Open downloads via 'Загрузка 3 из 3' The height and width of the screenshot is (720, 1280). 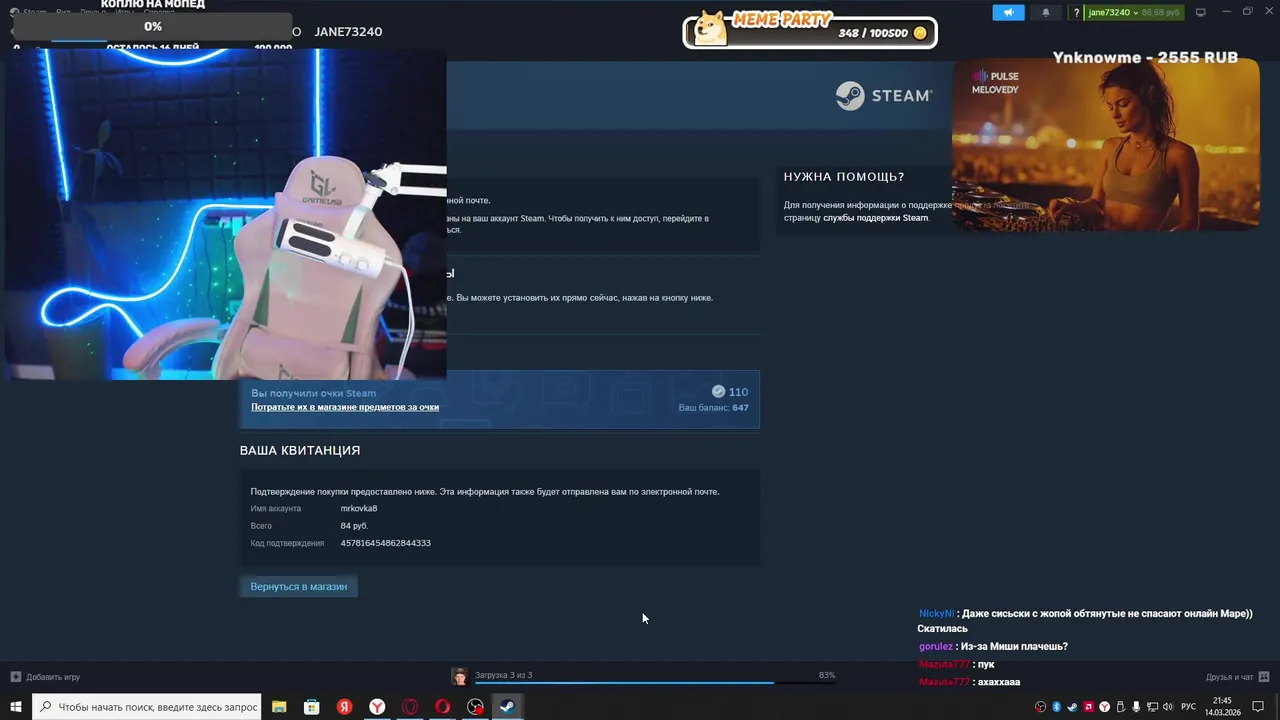click(503, 675)
